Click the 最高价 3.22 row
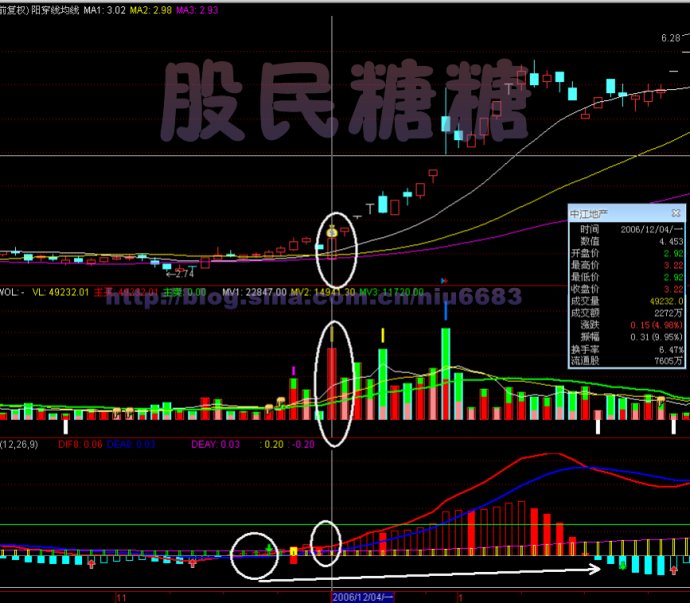690x603 pixels. coord(627,265)
